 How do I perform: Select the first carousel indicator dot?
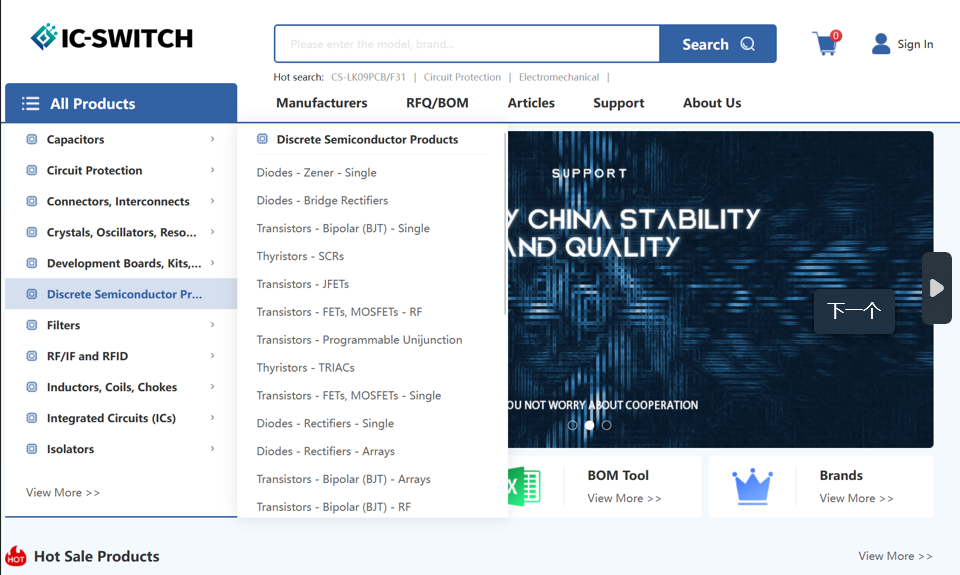pyautogui.click(x=572, y=425)
